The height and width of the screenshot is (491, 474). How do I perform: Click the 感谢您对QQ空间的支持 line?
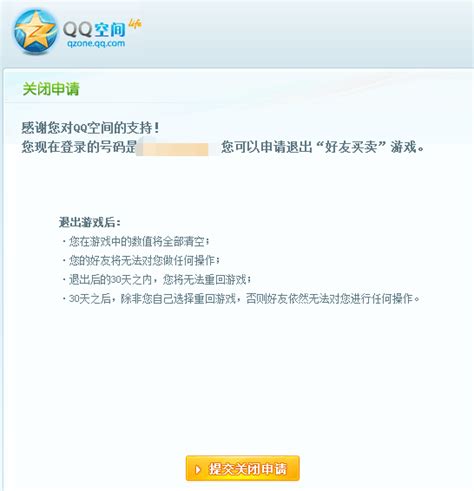pos(90,128)
